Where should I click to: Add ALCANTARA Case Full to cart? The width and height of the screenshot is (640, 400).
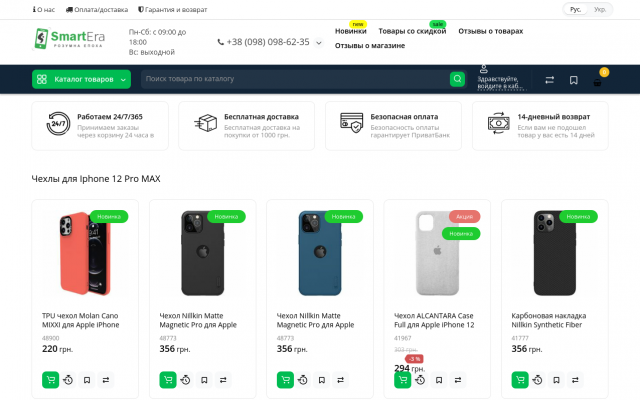(x=402, y=380)
